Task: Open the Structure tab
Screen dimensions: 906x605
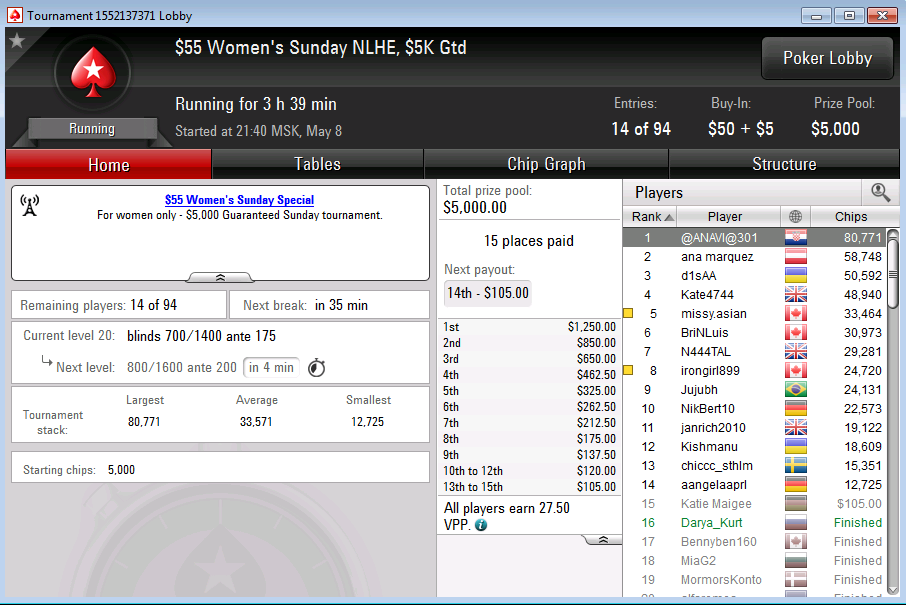Action: pyautogui.click(x=784, y=165)
